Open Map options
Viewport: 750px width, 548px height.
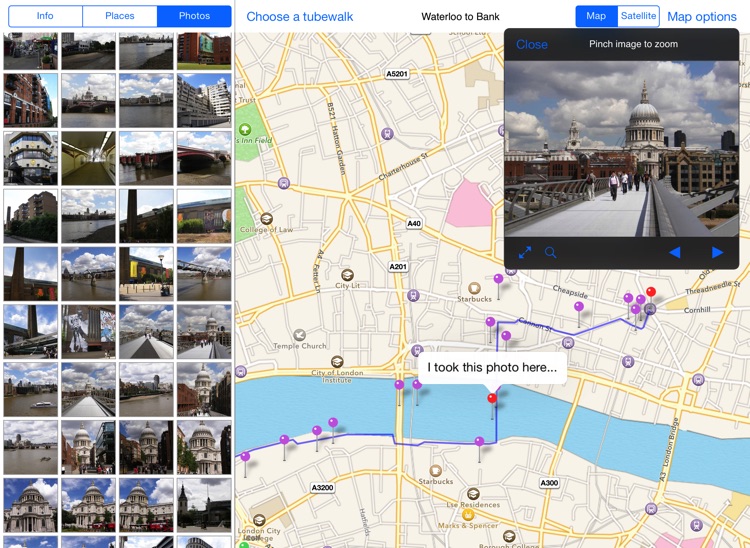[x=701, y=17]
